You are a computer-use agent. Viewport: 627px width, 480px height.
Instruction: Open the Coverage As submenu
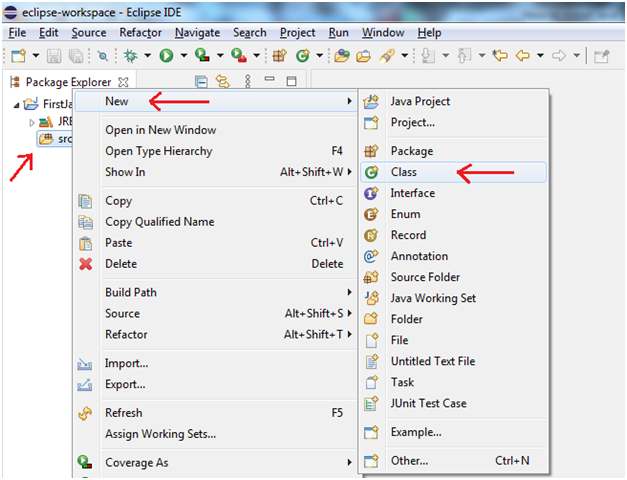point(216,463)
